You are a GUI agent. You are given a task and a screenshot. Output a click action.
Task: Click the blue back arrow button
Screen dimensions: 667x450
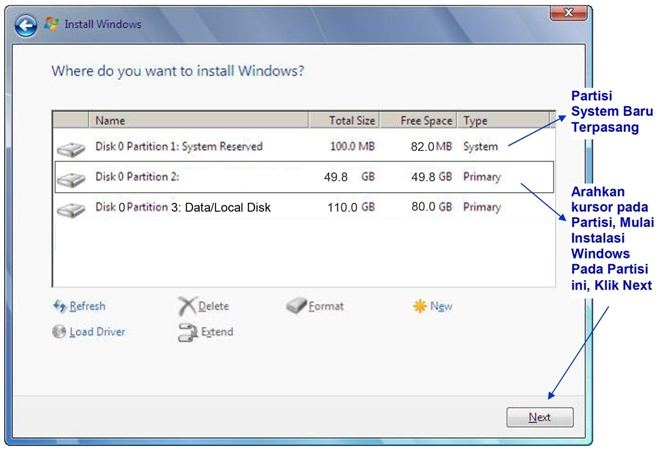[26, 26]
